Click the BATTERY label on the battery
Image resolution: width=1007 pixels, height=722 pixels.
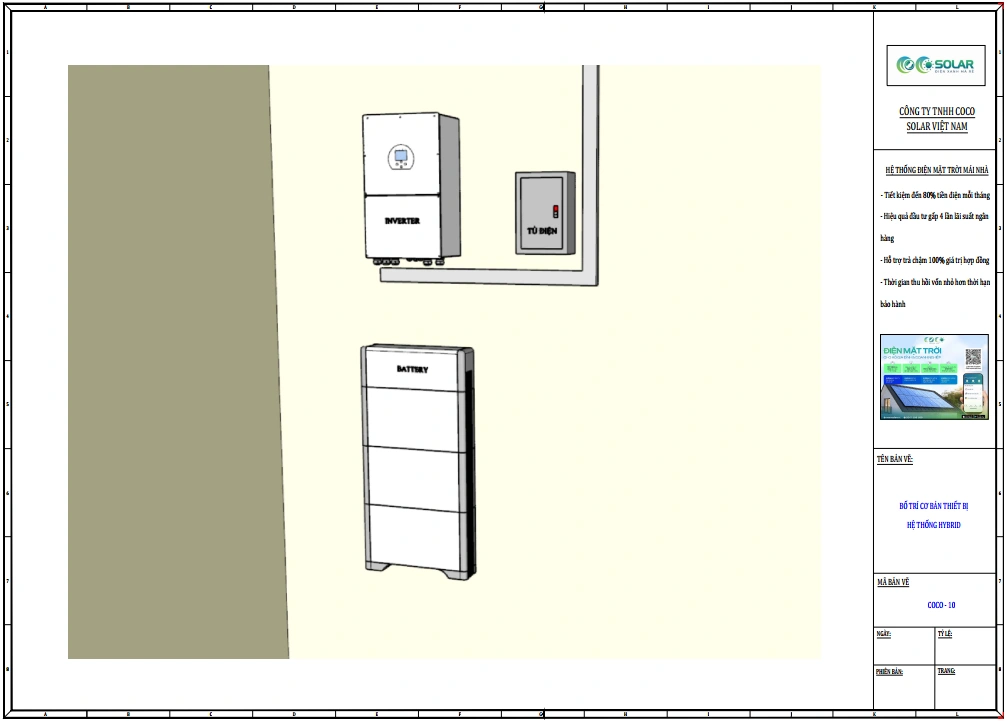tap(412, 370)
